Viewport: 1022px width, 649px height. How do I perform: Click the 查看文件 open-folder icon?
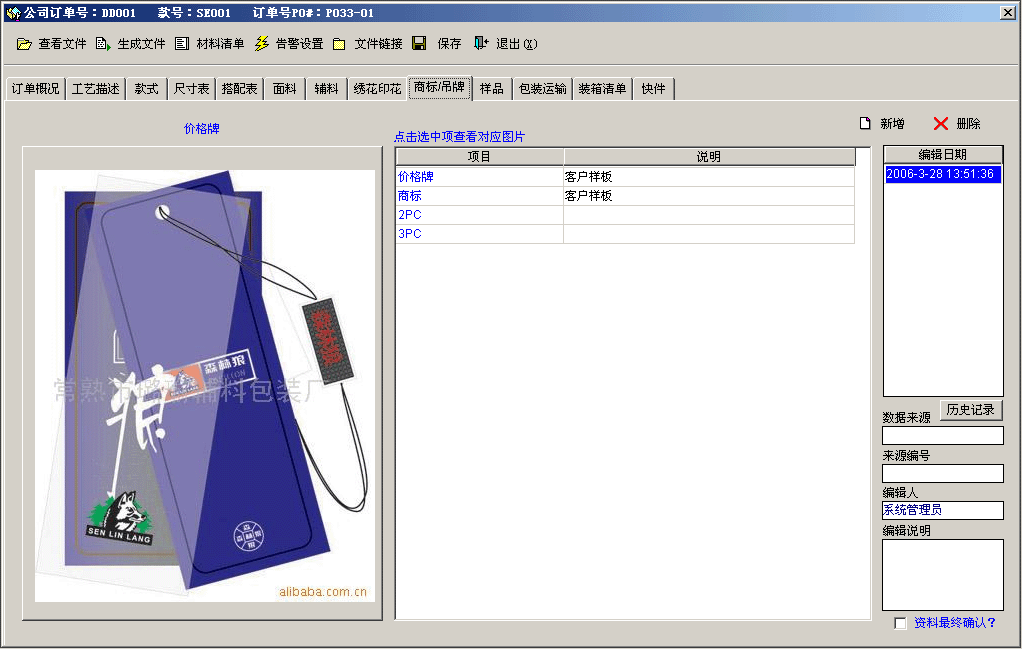24,44
